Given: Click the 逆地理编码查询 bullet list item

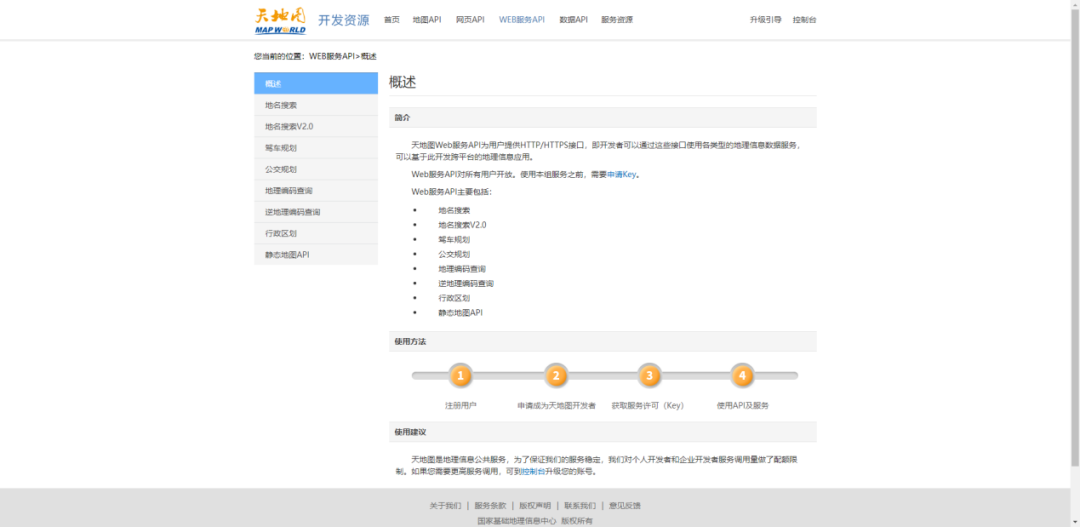Looking at the screenshot, I should coord(466,283).
